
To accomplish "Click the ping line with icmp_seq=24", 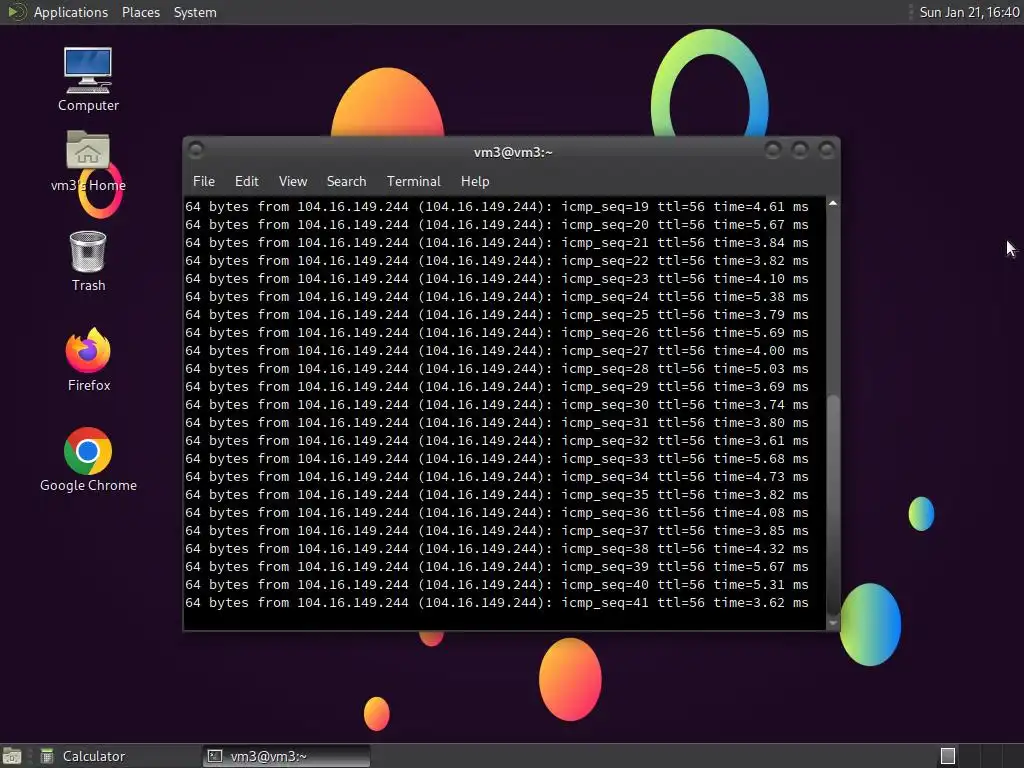I will click(496, 296).
